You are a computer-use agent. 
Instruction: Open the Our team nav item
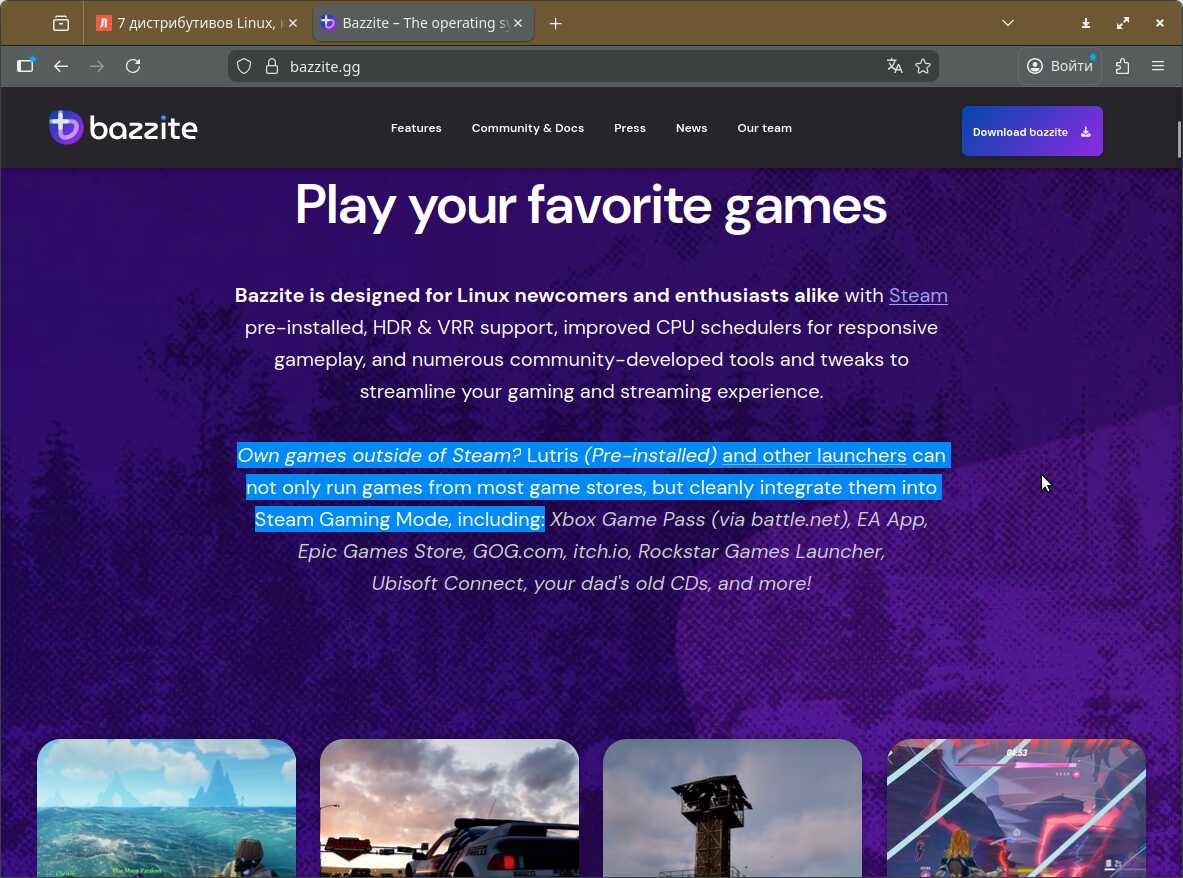764,128
